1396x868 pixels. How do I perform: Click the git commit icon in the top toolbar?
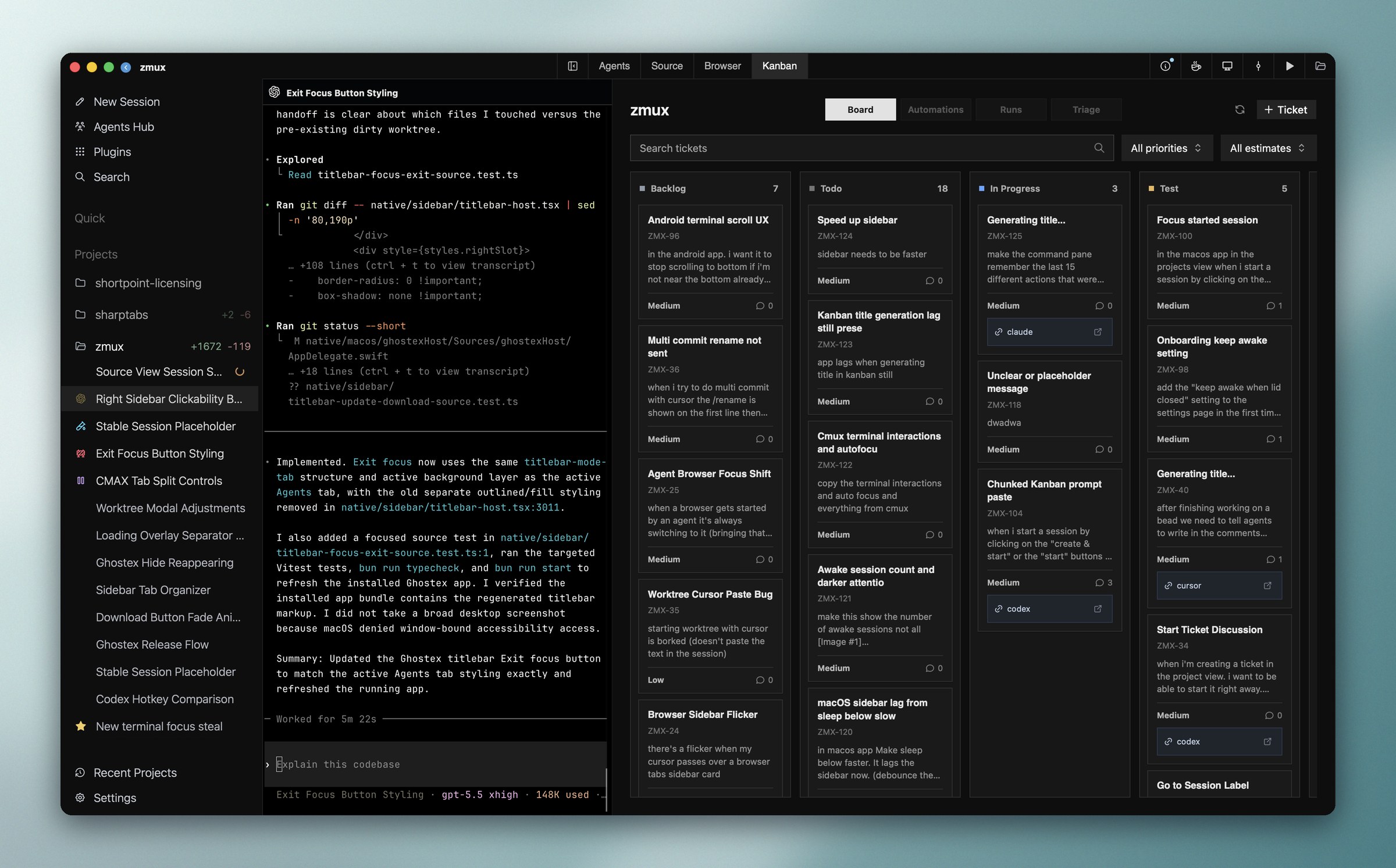tap(1258, 66)
